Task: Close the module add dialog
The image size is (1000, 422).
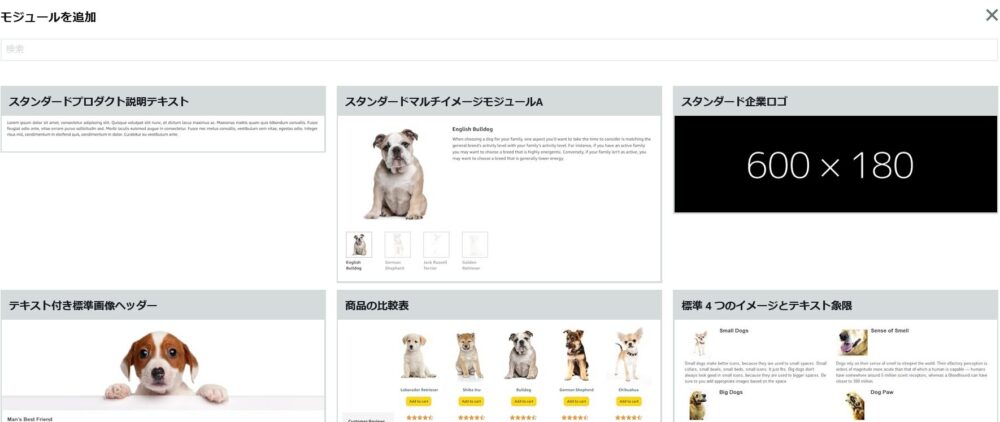Action: coord(991,15)
